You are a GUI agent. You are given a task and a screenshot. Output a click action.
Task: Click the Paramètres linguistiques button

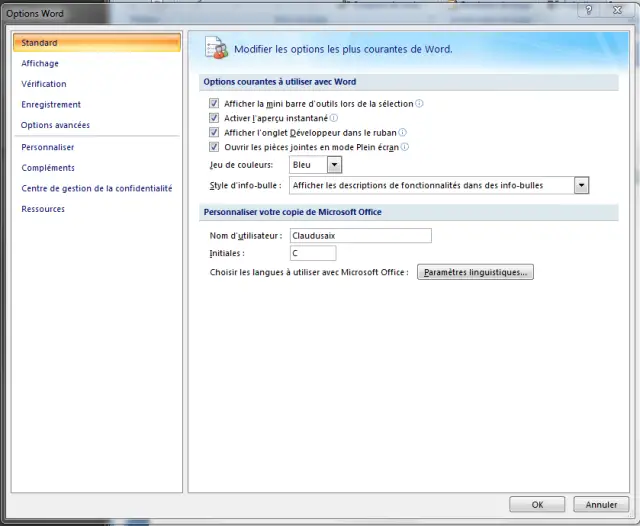[x=475, y=272]
